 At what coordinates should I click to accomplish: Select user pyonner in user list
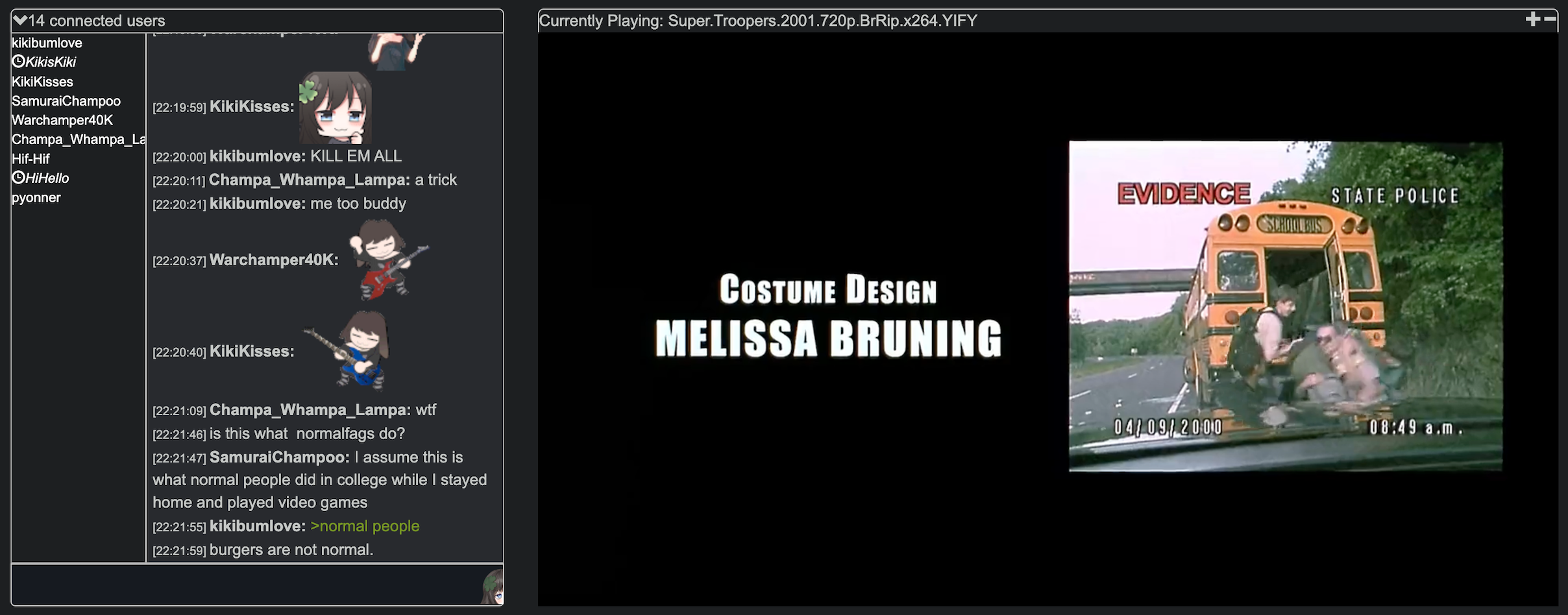coord(36,198)
